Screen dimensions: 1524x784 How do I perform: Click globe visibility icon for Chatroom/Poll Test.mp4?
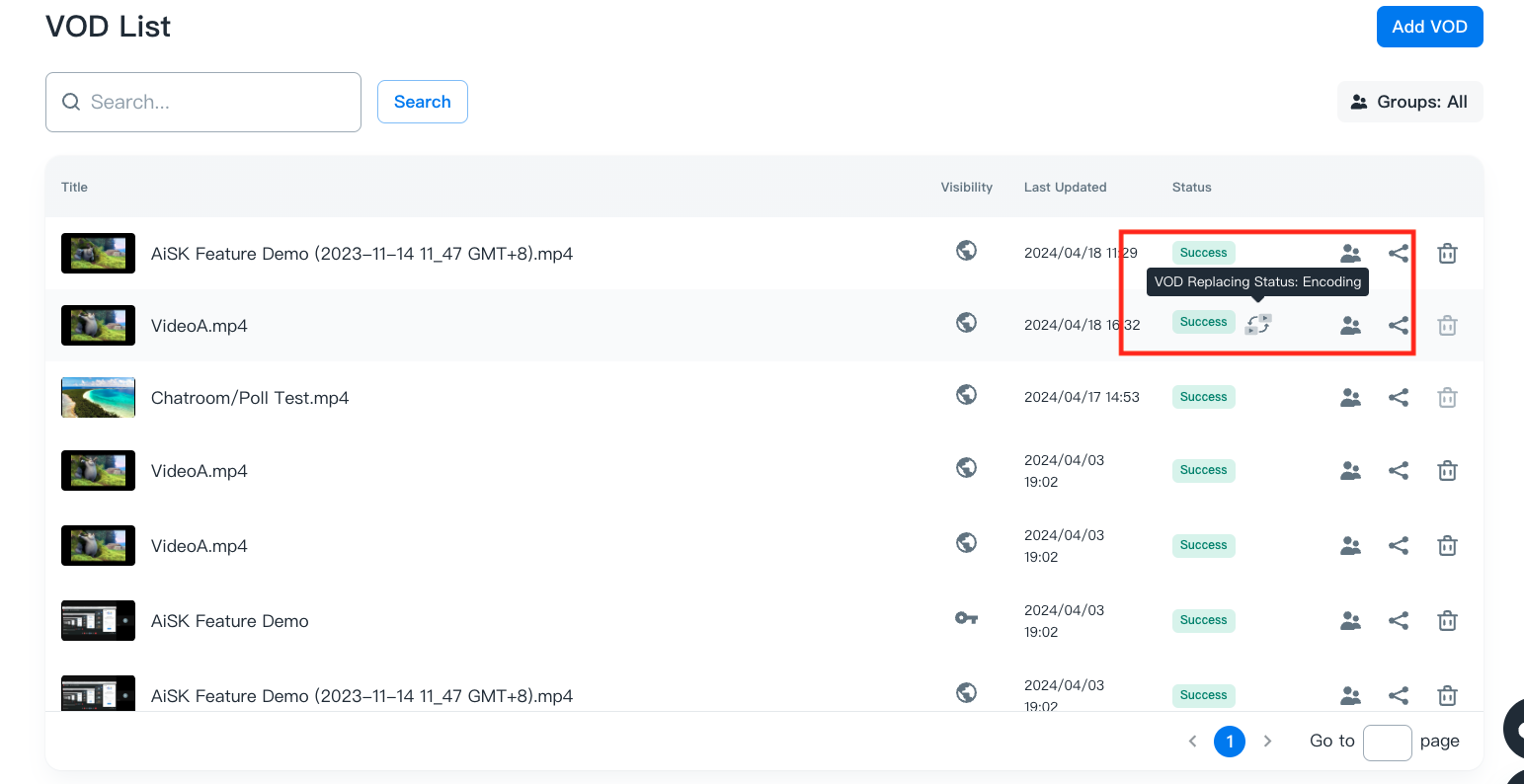[x=966, y=395]
